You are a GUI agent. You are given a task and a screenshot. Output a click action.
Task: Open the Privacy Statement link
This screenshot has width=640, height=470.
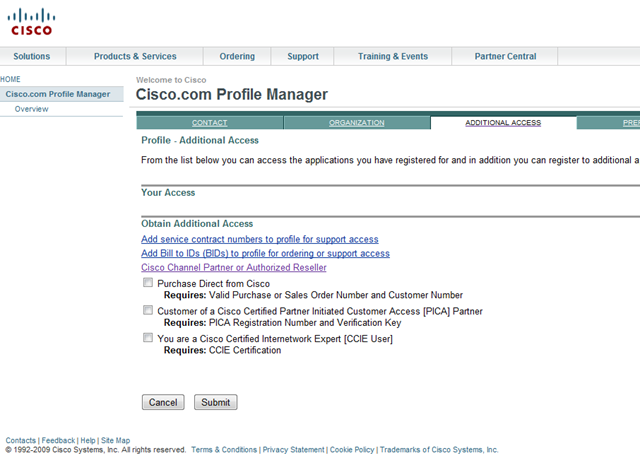[x=293, y=450]
